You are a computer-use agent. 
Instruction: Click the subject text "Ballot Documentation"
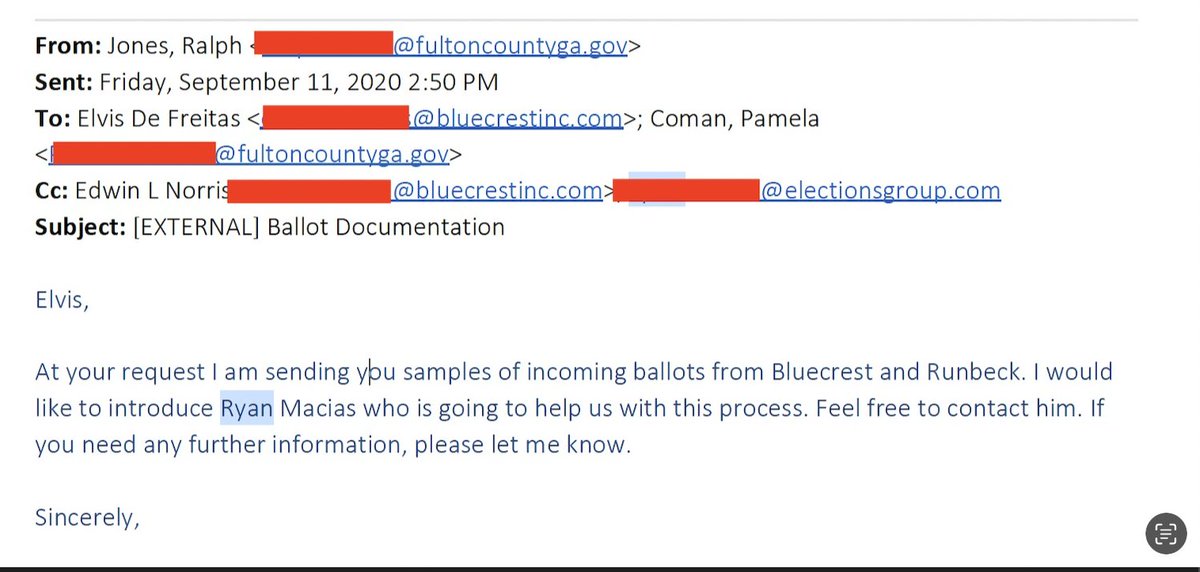(386, 227)
